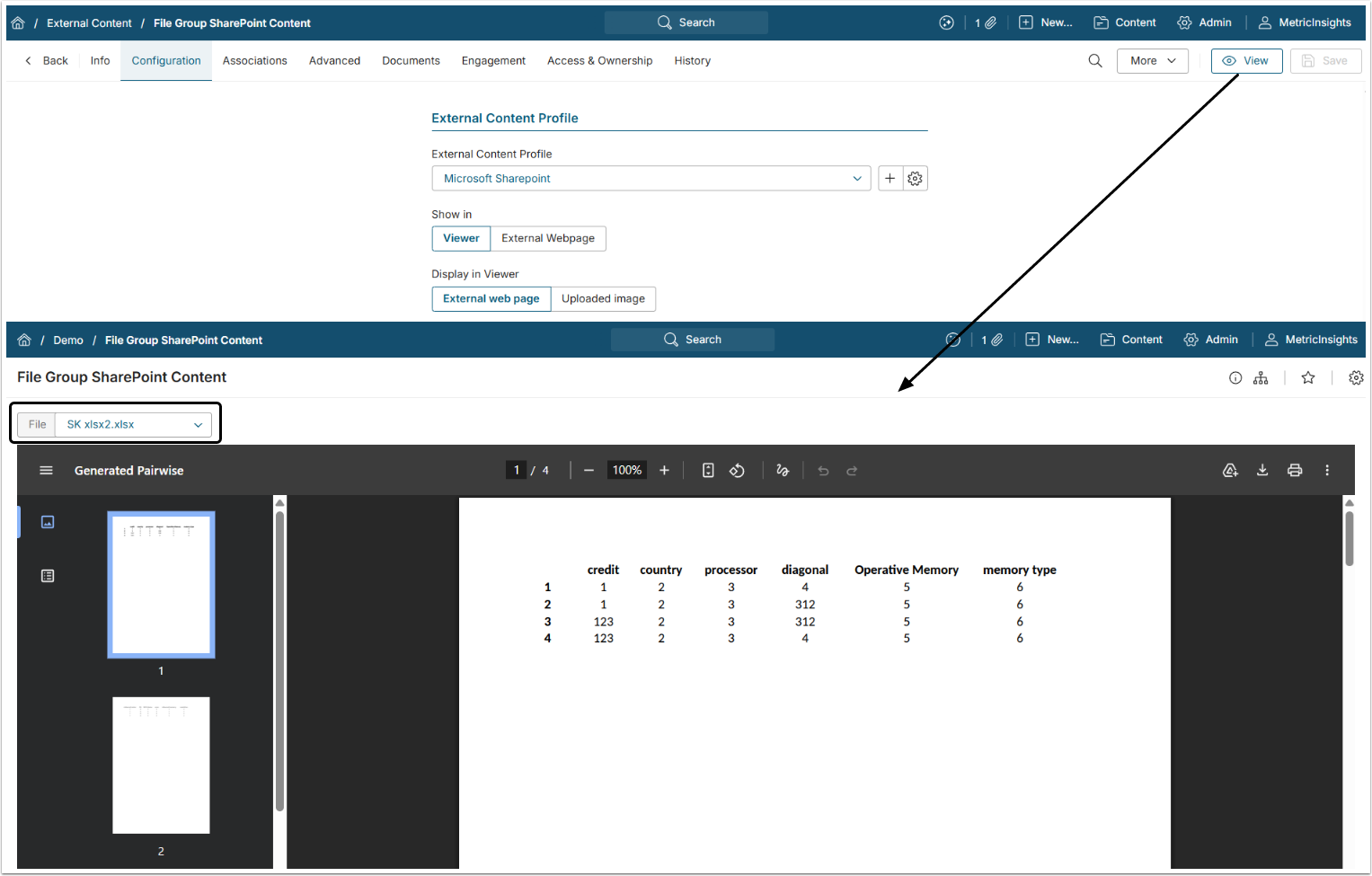Screen dimensions: 1372x876
Task: Select Viewer under Show in
Action: point(461,239)
